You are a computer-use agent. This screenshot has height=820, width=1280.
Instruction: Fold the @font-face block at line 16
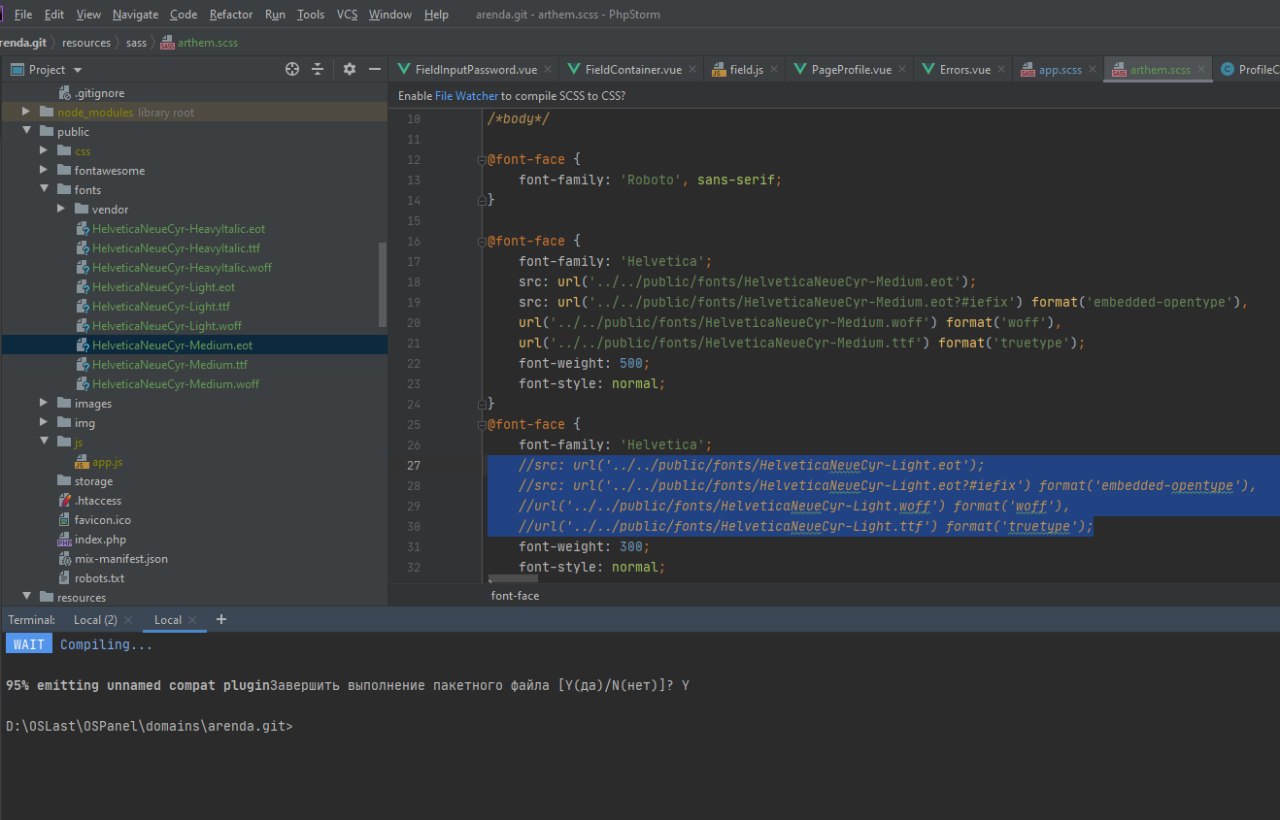coord(481,241)
